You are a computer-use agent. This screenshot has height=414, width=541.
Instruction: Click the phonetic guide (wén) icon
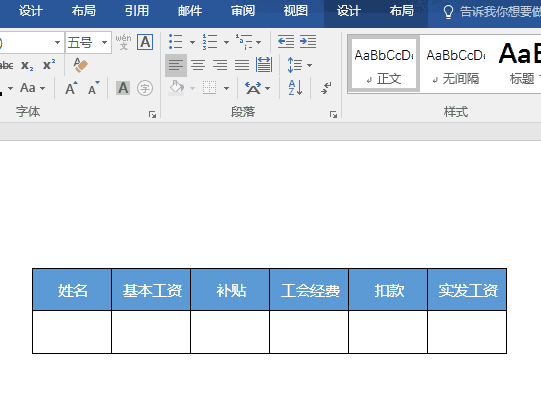point(123,42)
